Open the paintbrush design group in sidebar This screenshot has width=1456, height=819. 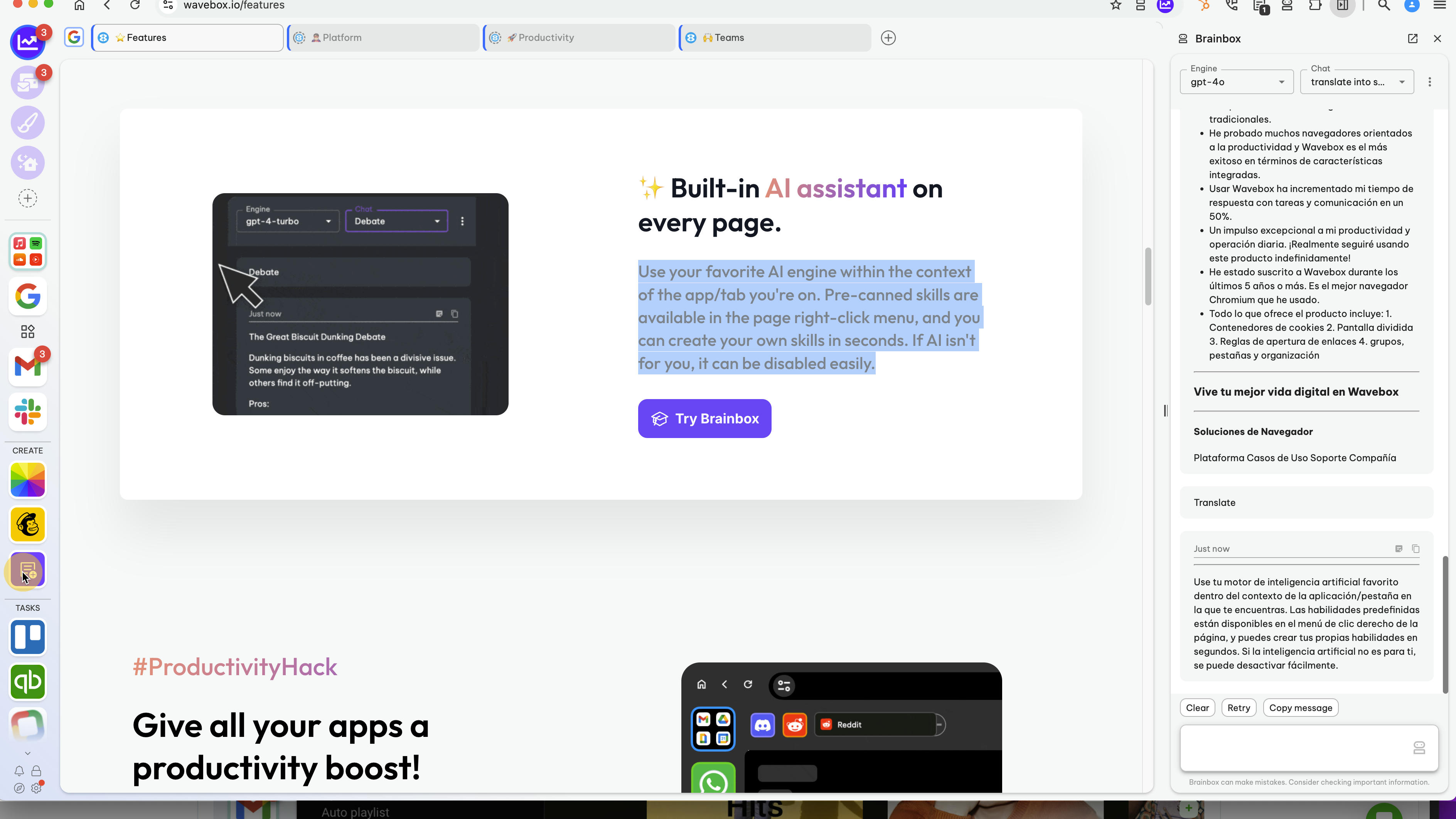coord(27,123)
